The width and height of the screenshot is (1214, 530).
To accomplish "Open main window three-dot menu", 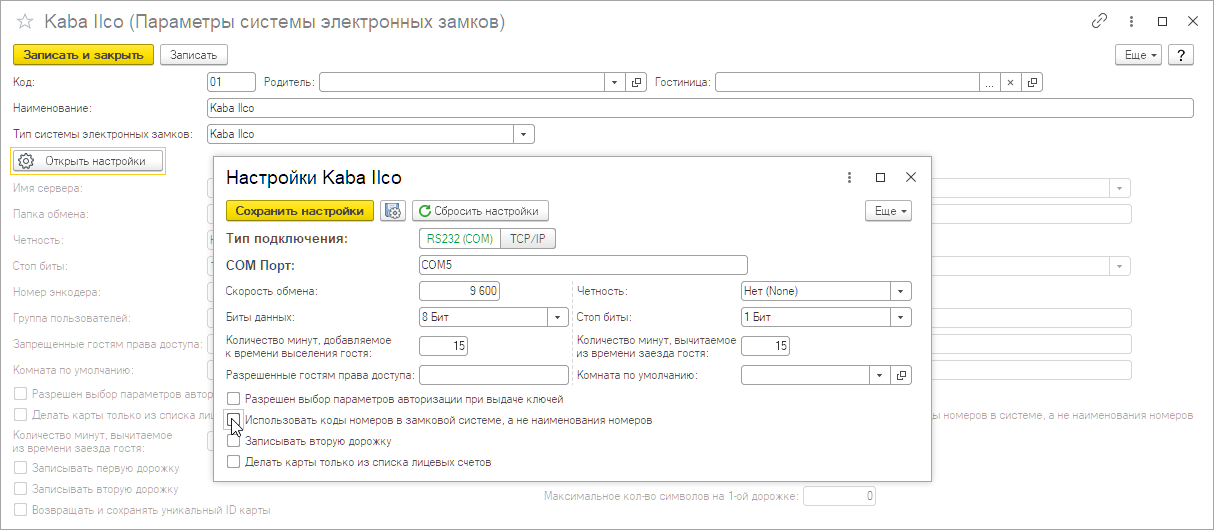I will tap(1130, 21).
